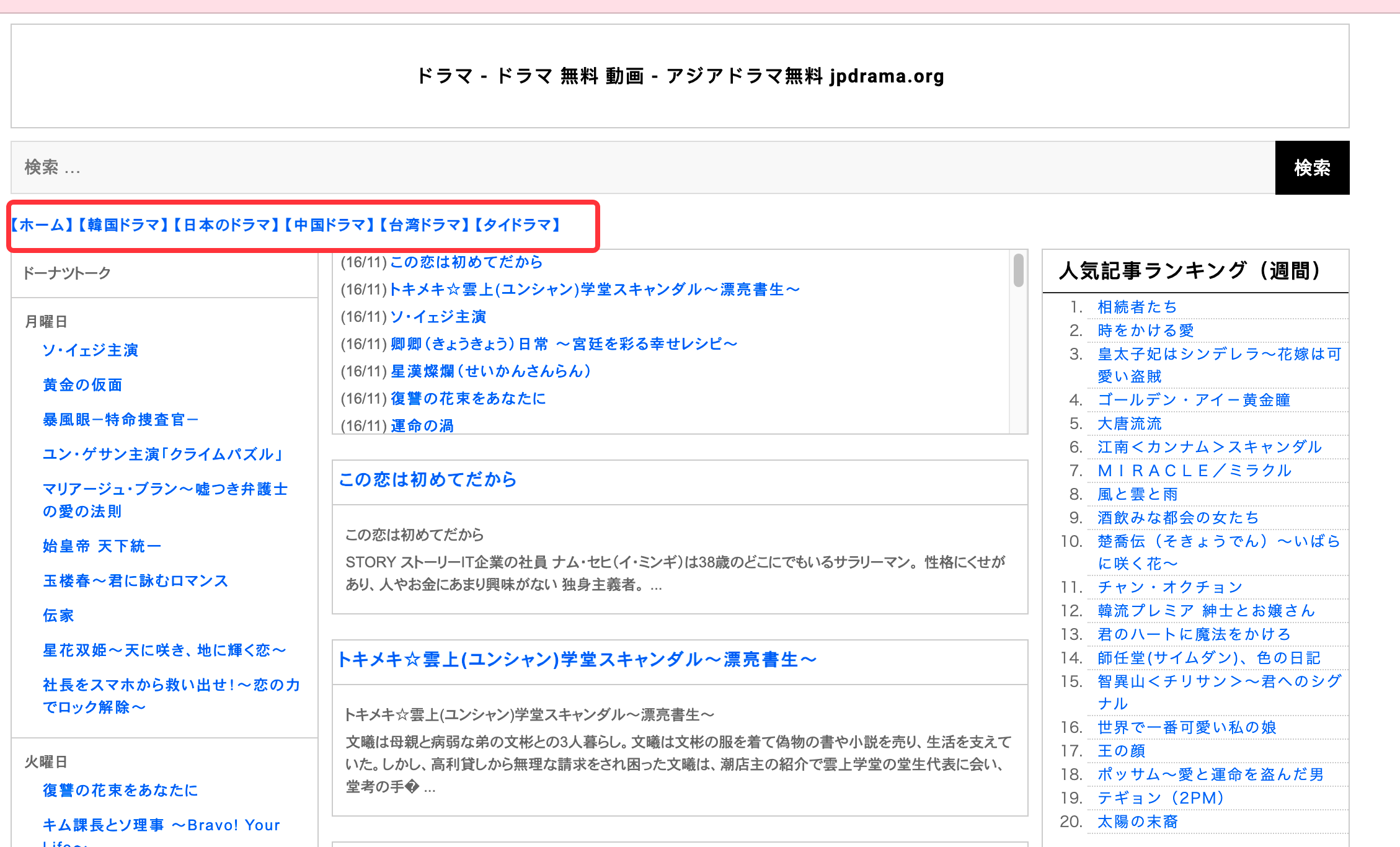Open ranking item 1 相続者たち

1137,307
